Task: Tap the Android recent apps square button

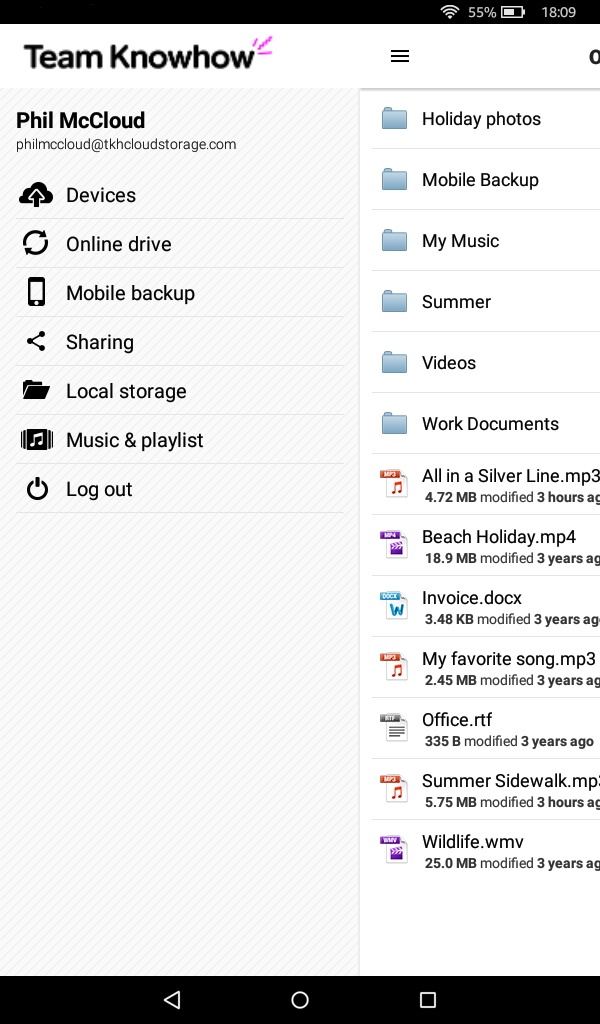Action: click(428, 999)
